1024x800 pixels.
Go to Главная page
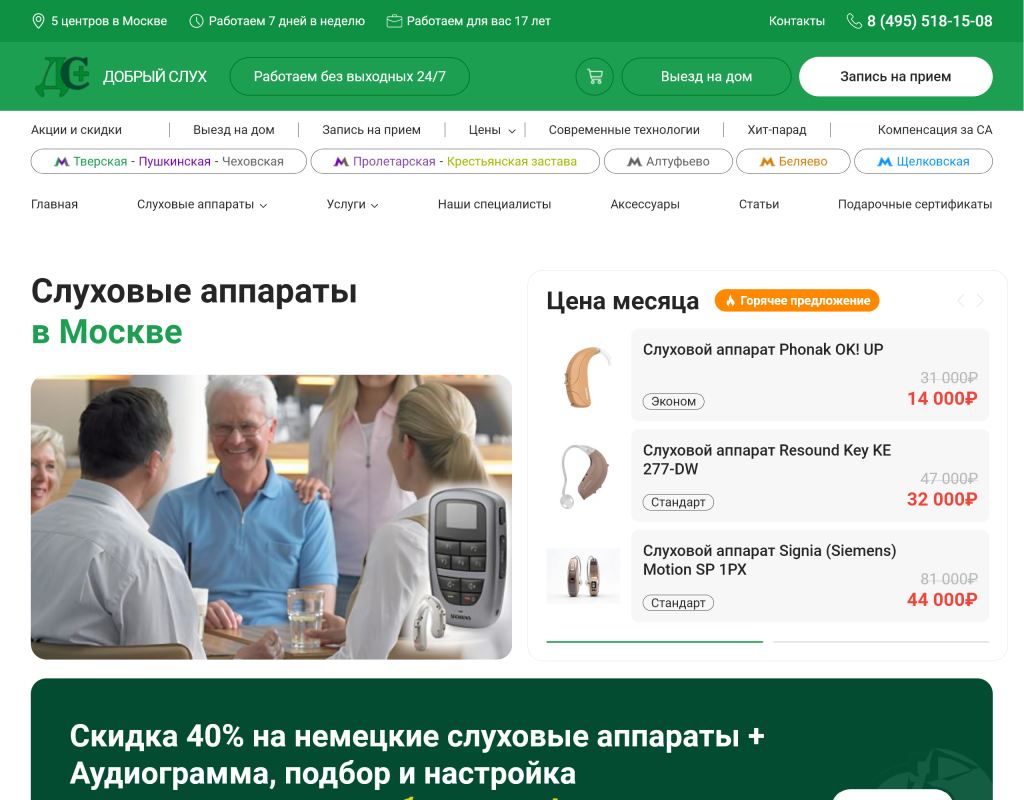point(54,204)
